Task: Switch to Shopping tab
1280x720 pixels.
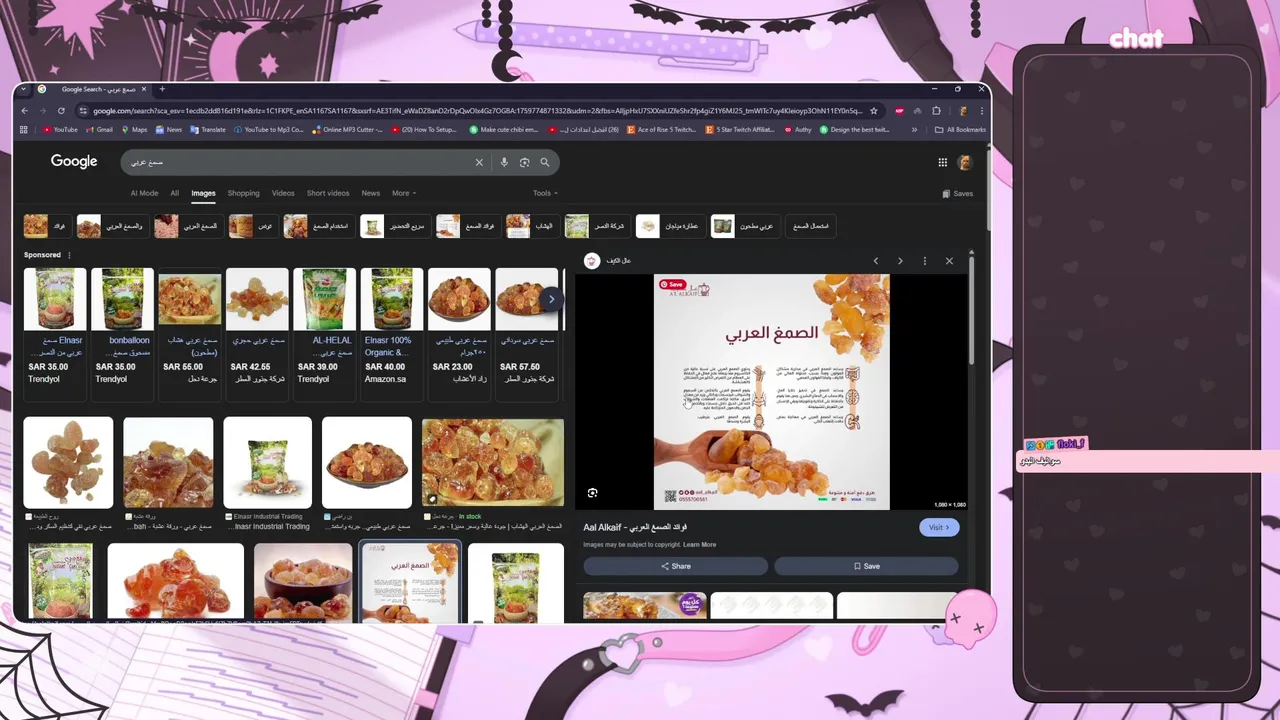Action: pos(243,193)
